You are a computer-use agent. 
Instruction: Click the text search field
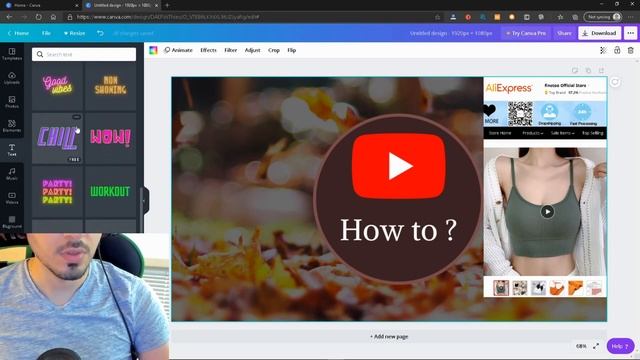pos(84,54)
